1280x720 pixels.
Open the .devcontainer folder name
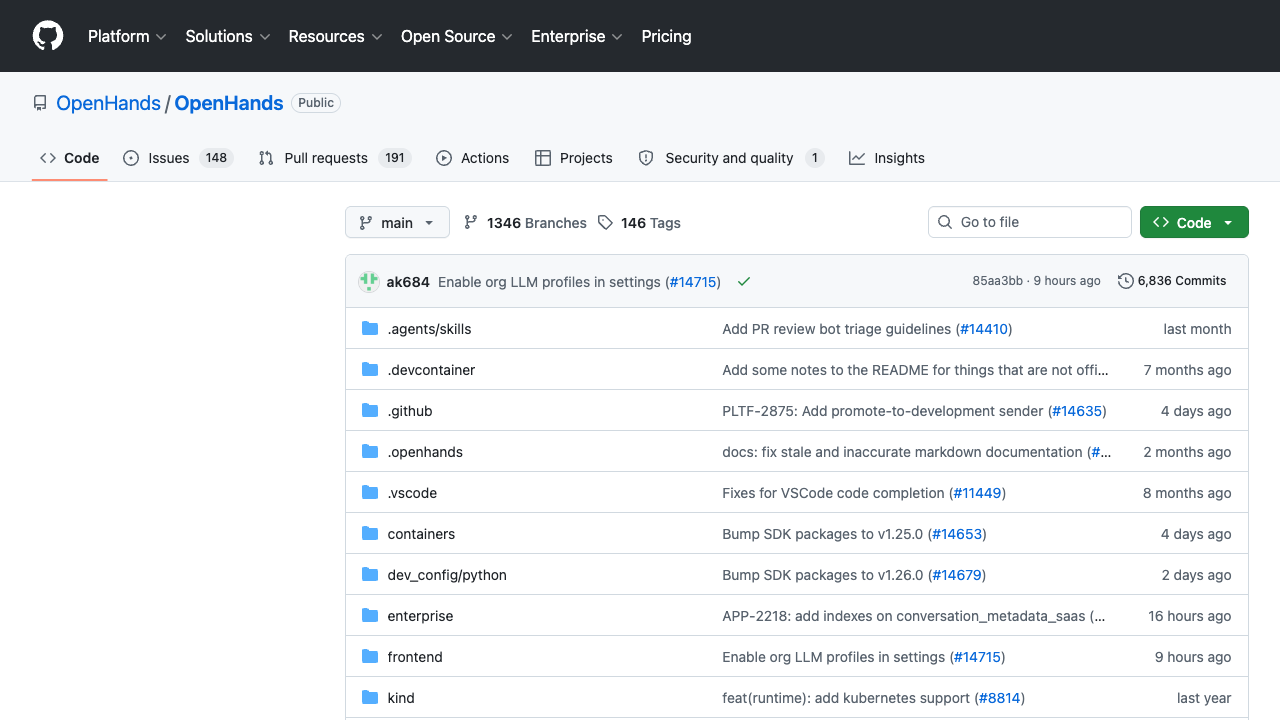(431, 370)
